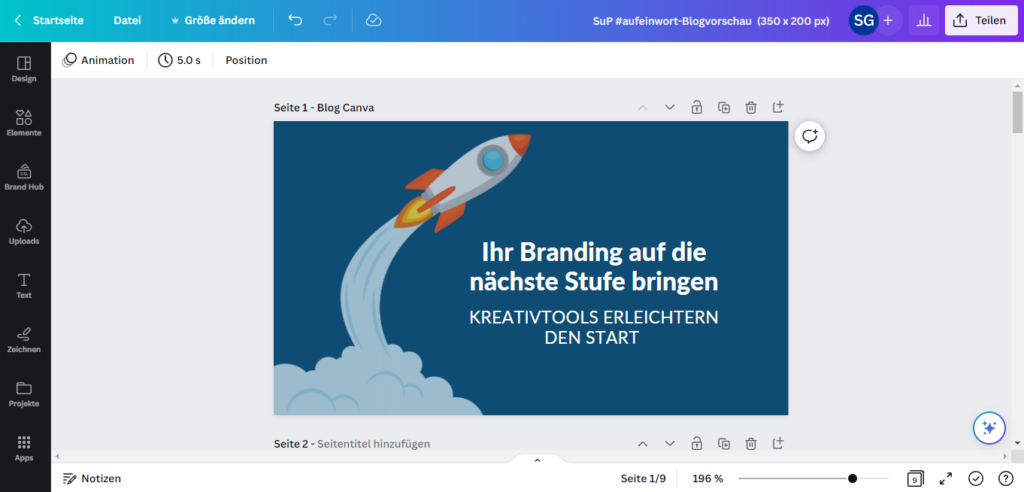This screenshot has height=492, width=1024.
Task: Select the headline Ihr Branding auf die nächste Stufe
Action: click(x=594, y=267)
